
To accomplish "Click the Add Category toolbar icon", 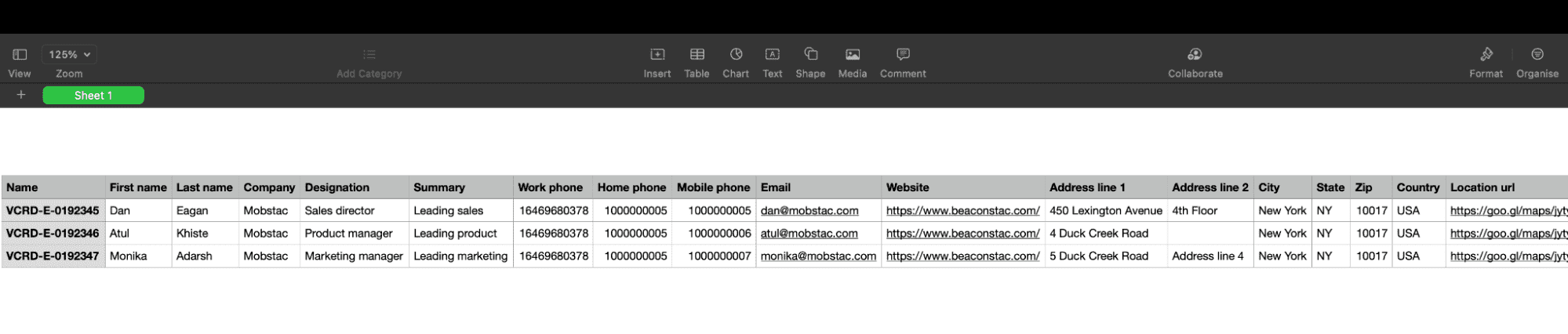I will point(369,55).
